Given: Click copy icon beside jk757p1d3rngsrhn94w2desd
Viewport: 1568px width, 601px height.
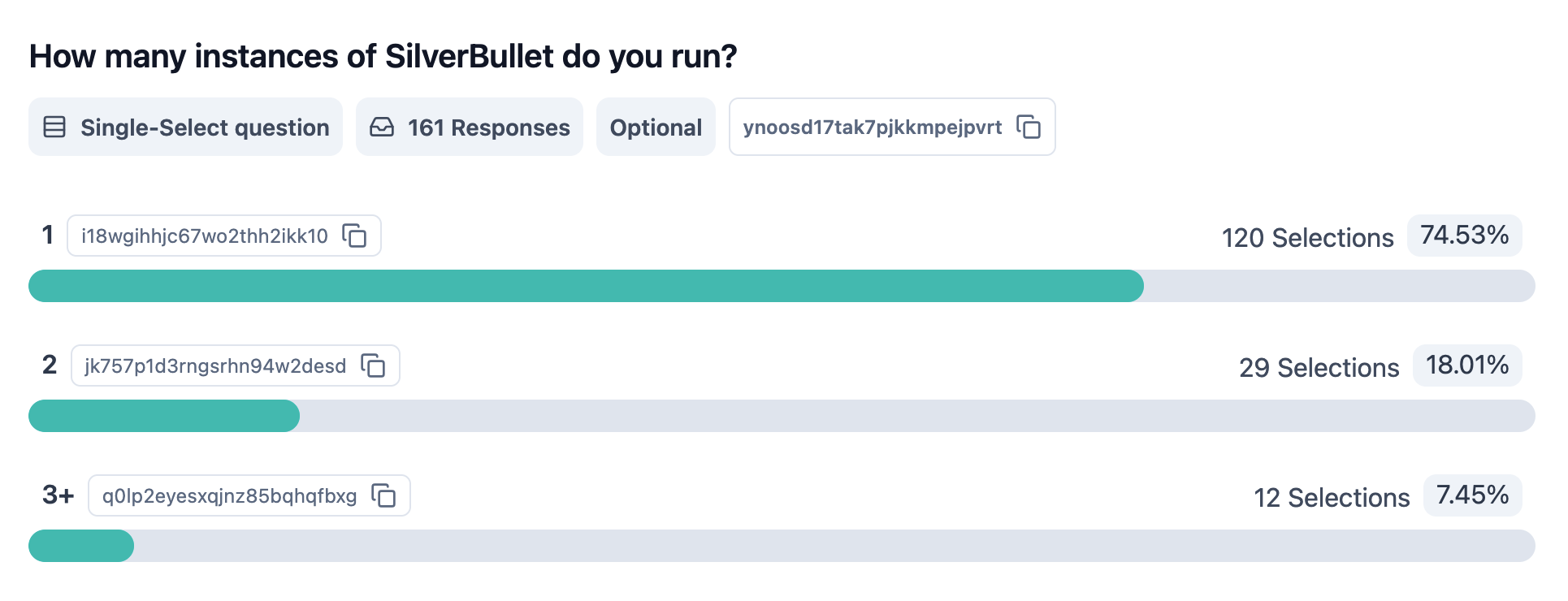Looking at the screenshot, I should click(x=373, y=365).
